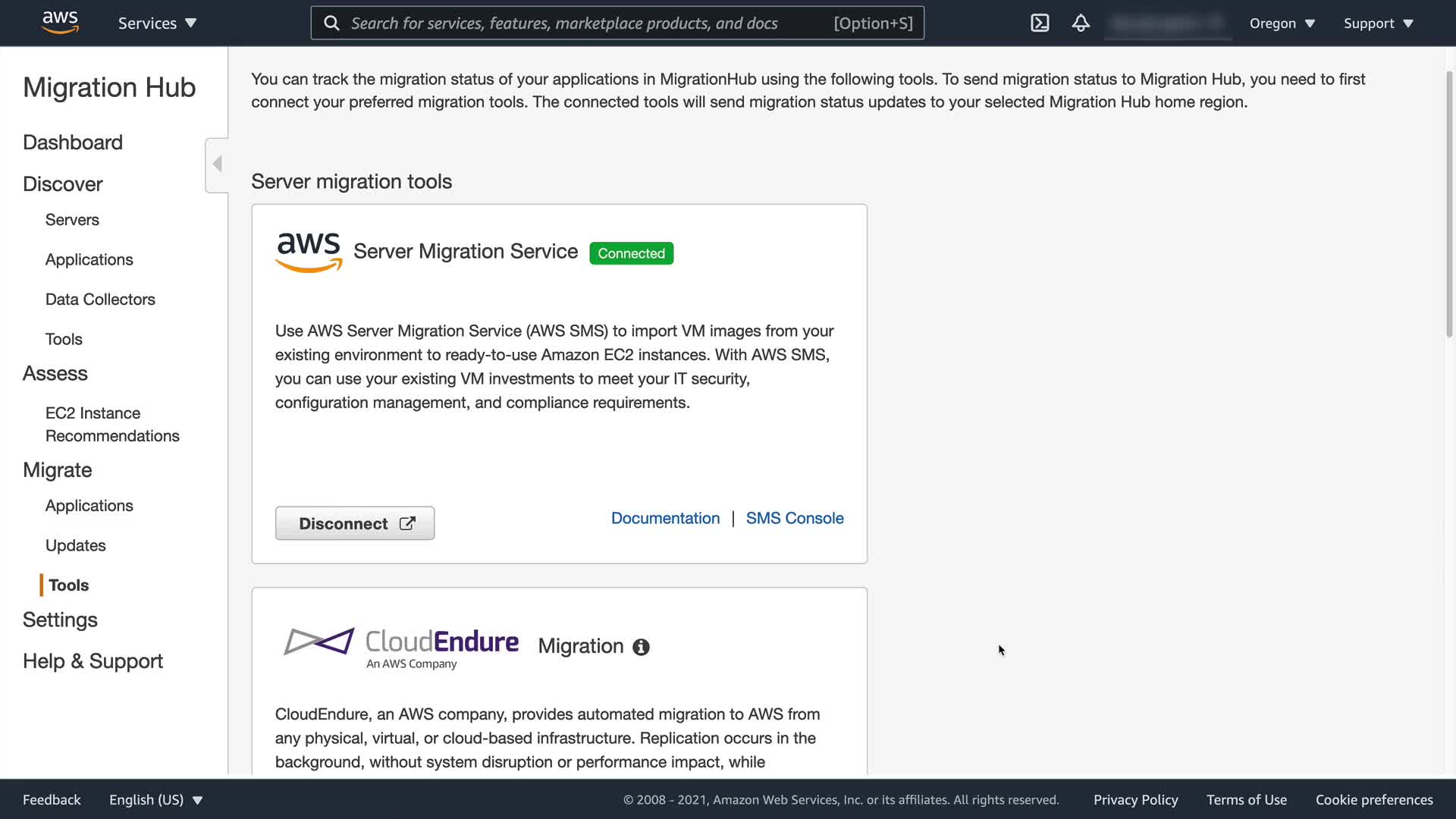The width and height of the screenshot is (1456, 819).
Task: Change language from English (US) dropdown
Action: tap(155, 800)
